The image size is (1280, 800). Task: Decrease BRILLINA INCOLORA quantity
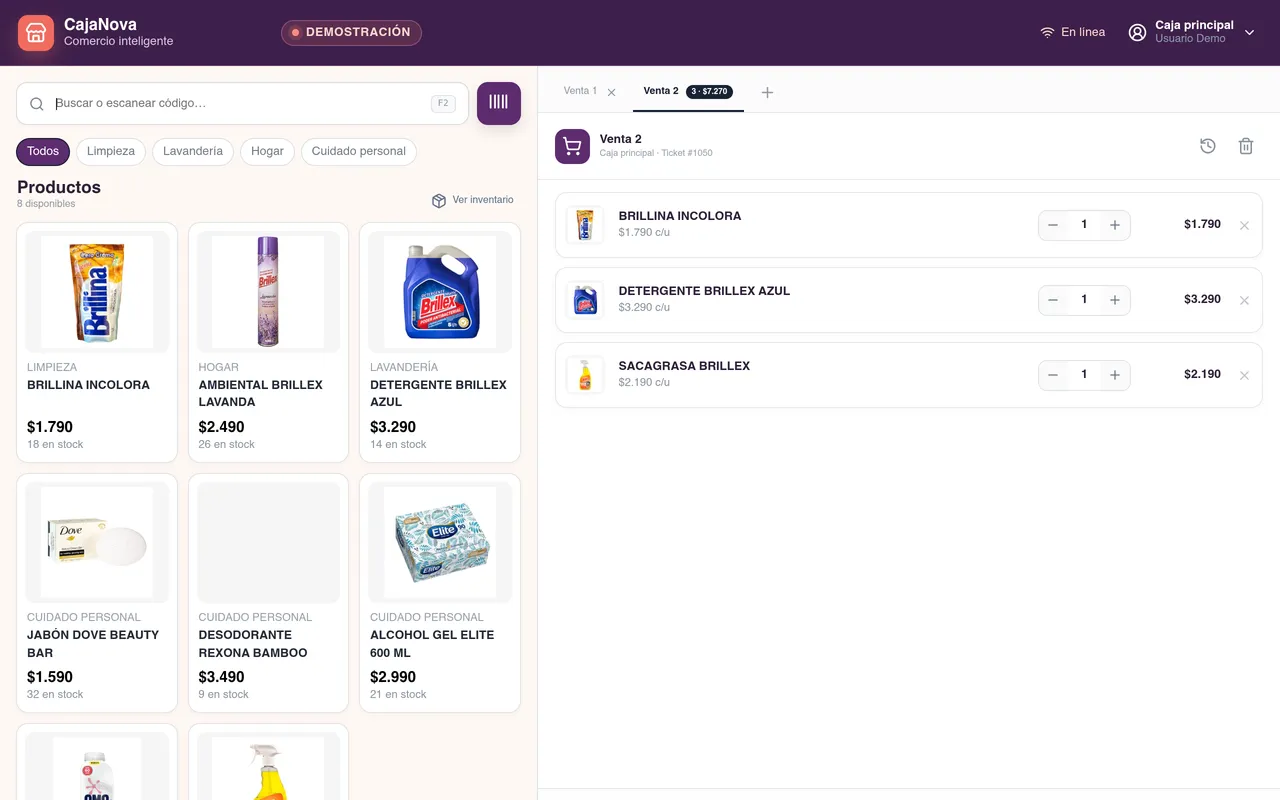pyautogui.click(x=1053, y=225)
